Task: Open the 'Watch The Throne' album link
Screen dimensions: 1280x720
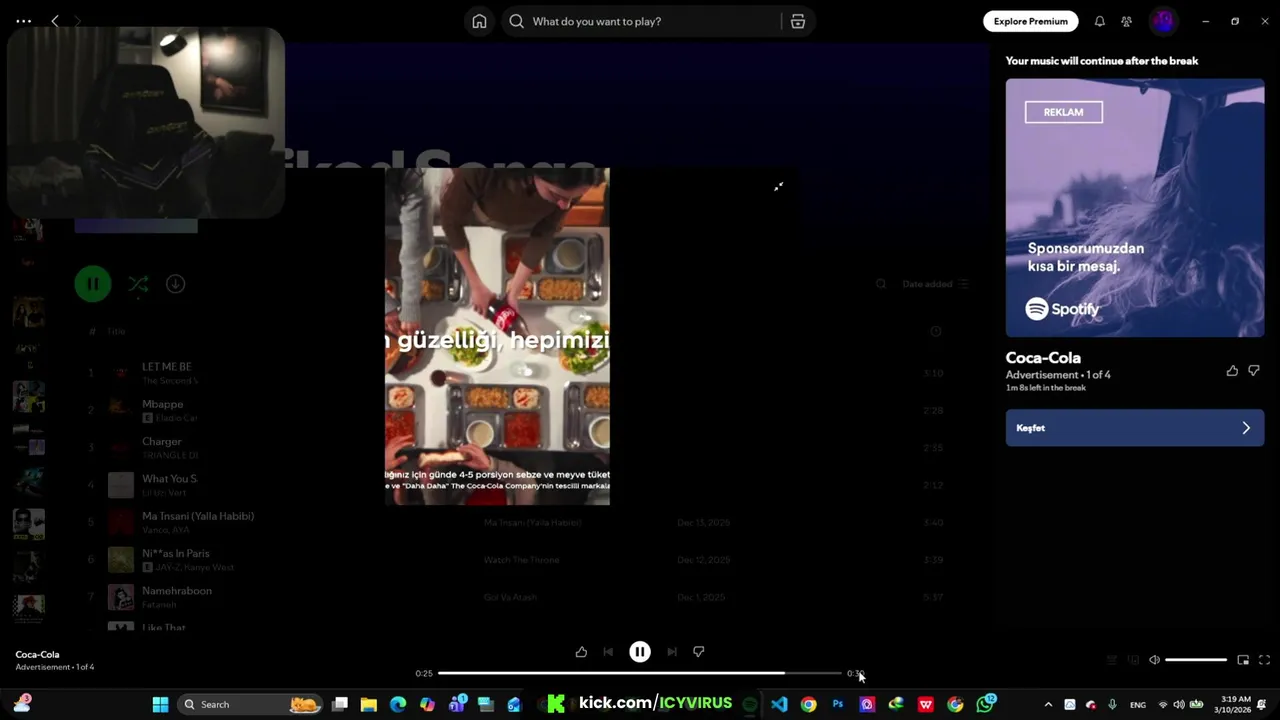Action: [x=521, y=560]
